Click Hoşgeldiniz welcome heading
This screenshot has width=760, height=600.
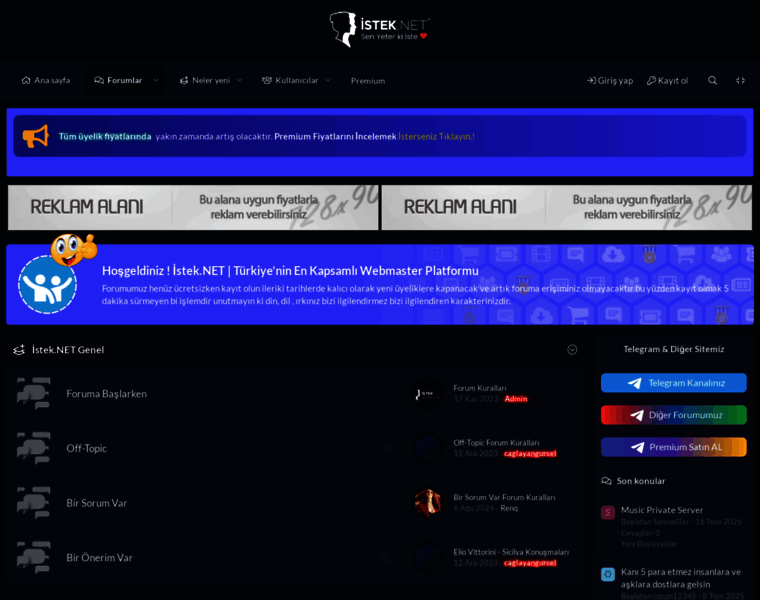[290, 271]
